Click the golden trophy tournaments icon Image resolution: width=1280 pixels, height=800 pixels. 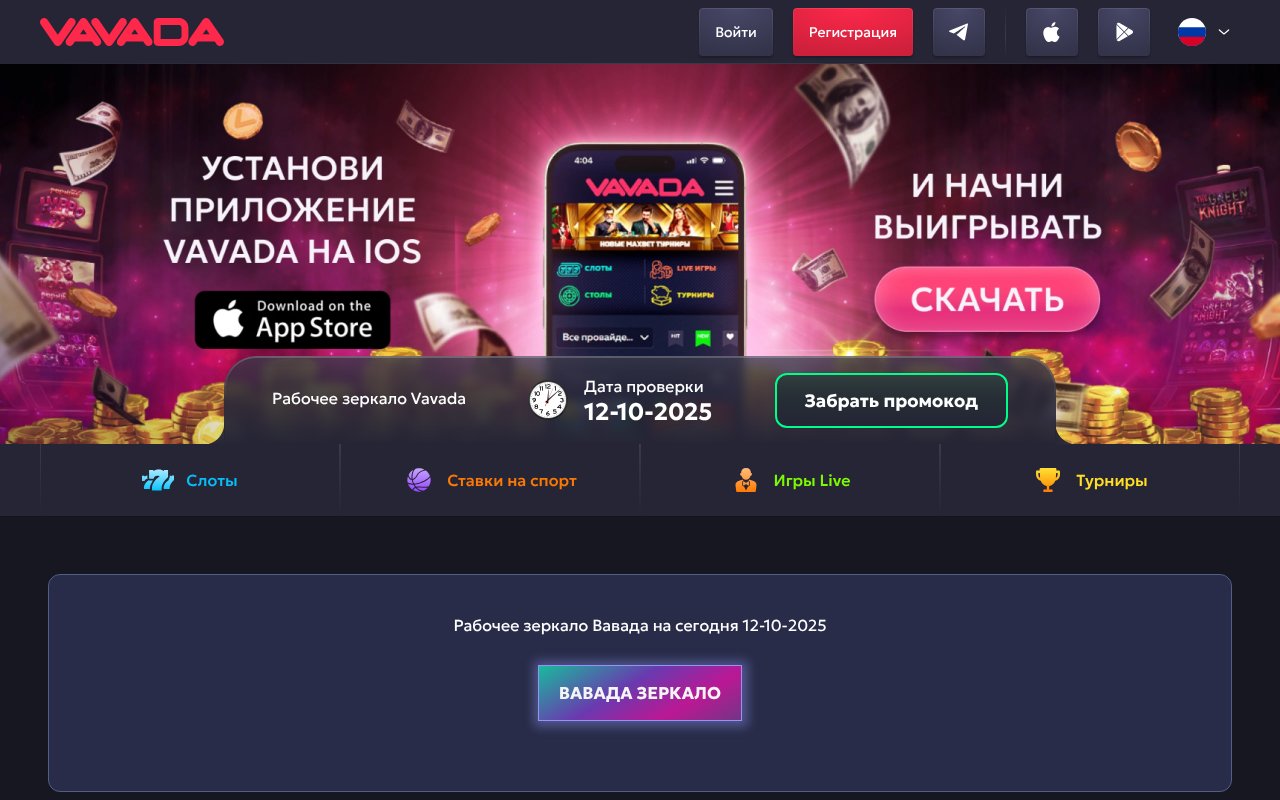[1048, 481]
